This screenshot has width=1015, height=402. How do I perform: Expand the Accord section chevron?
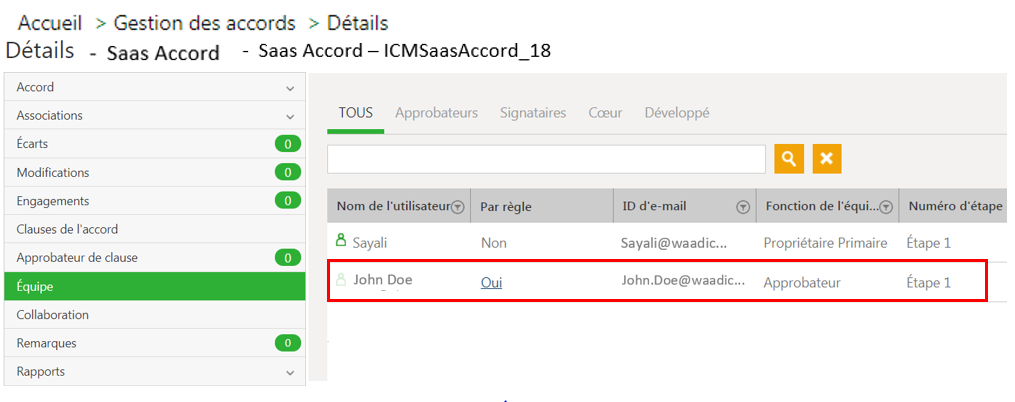click(x=290, y=88)
